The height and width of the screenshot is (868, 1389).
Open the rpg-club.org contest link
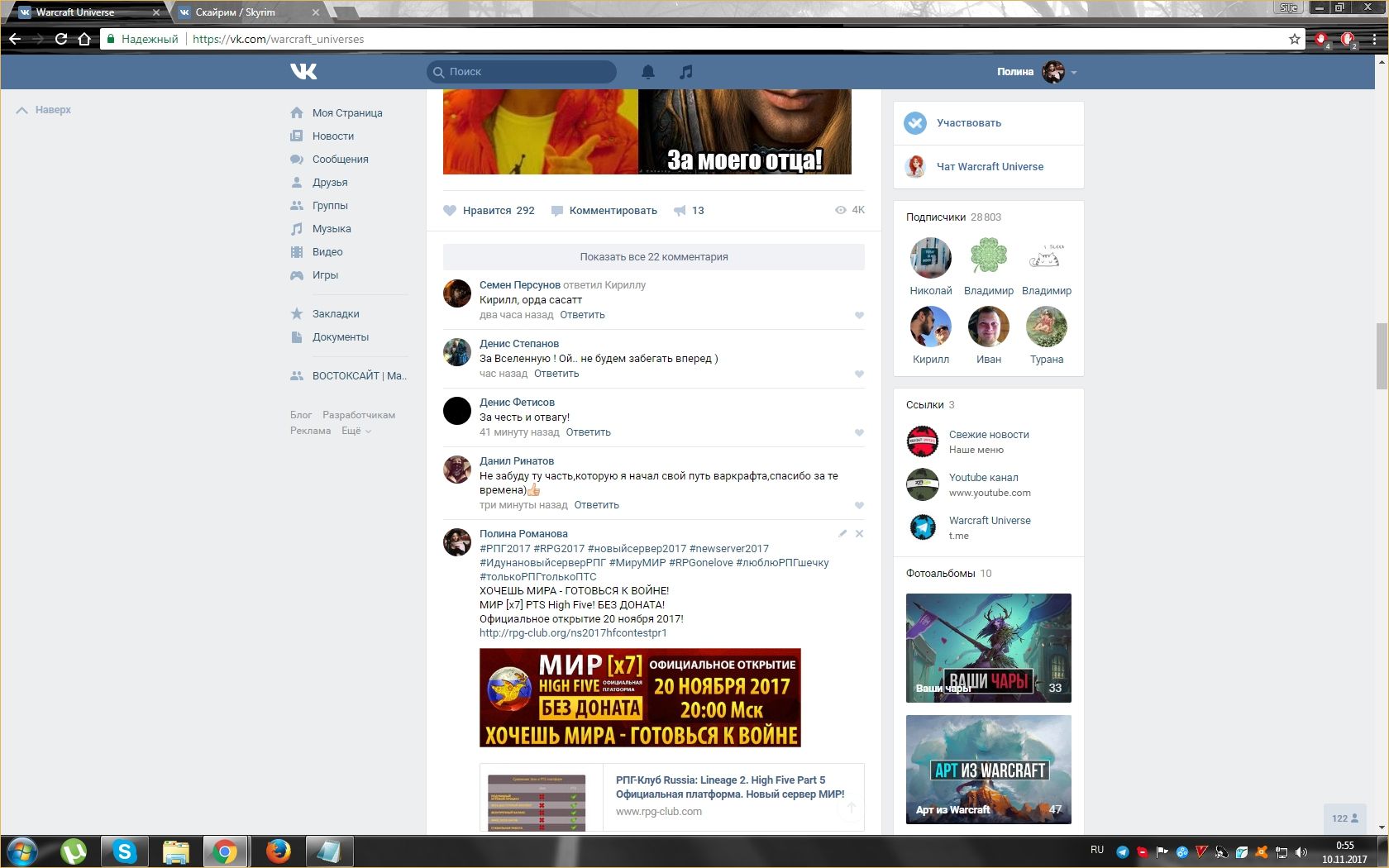(573, 633)
